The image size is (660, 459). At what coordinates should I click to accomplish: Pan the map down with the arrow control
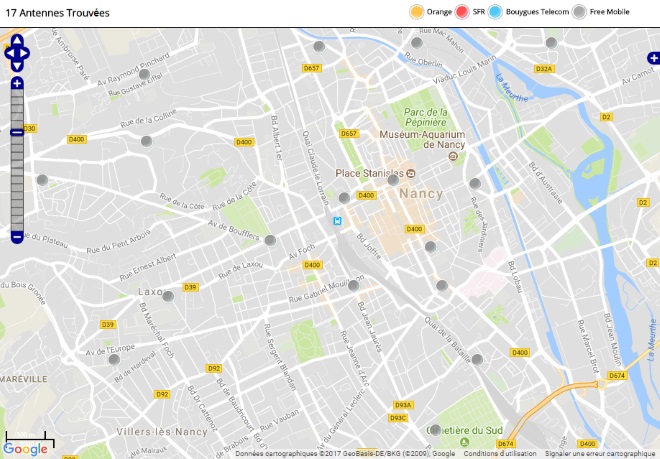pos(17,66)
